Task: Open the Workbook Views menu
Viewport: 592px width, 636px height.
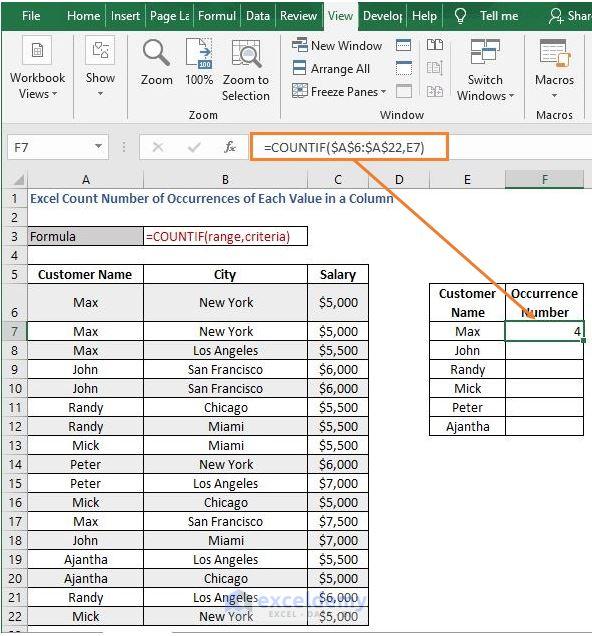Action: tap(37, 68)
